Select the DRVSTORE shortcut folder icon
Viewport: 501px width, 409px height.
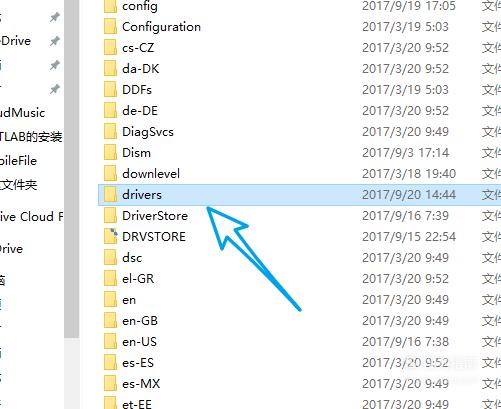click(x=110, y=236)
